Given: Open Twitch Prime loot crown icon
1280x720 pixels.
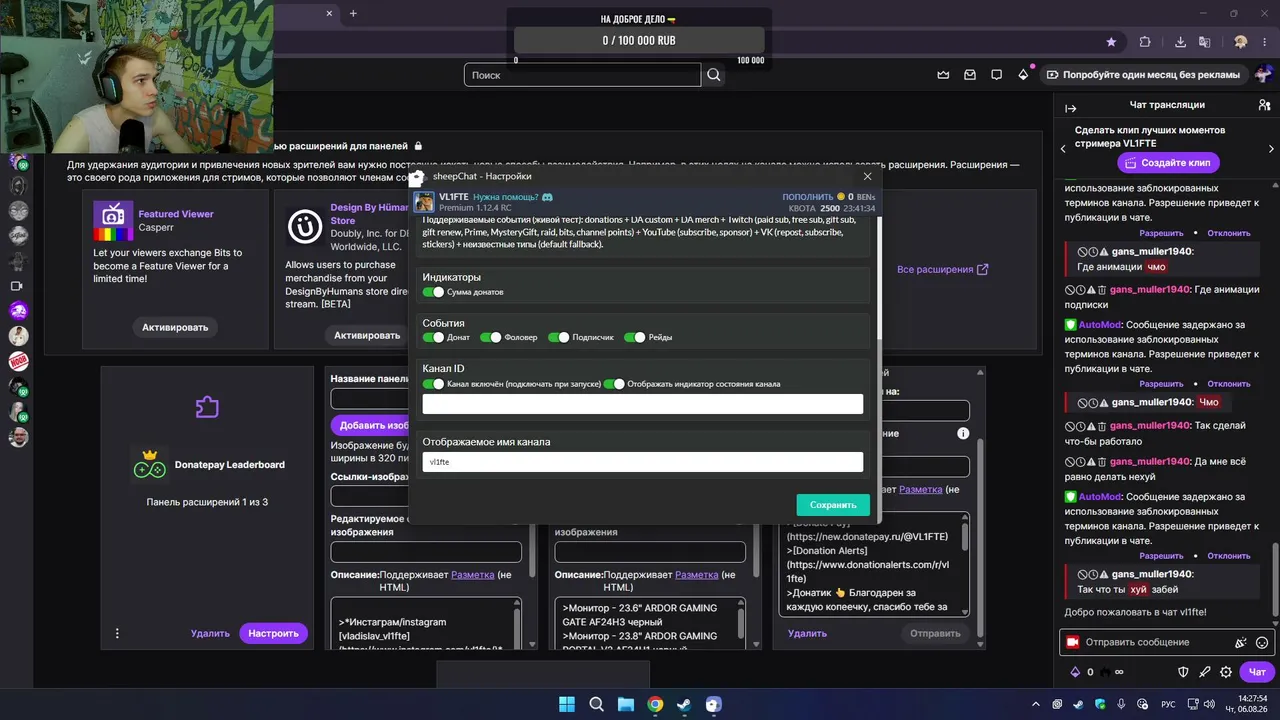Looking at the screenshot, I should (943, 75).
